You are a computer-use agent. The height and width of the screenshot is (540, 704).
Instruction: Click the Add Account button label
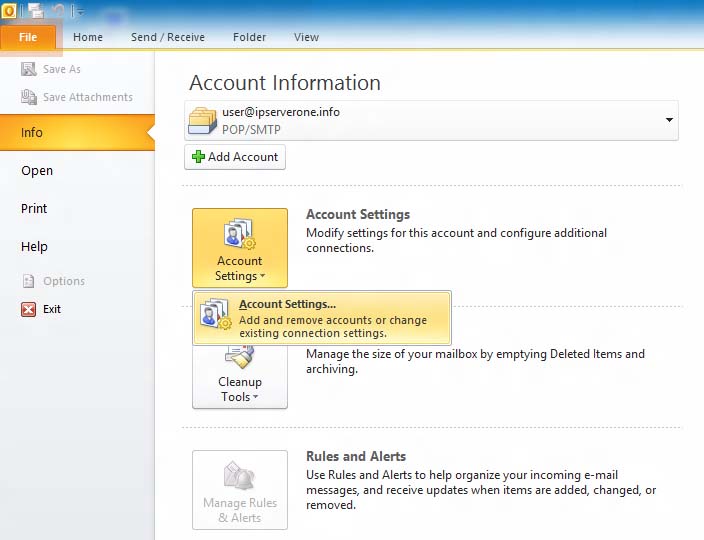[243, 157]
